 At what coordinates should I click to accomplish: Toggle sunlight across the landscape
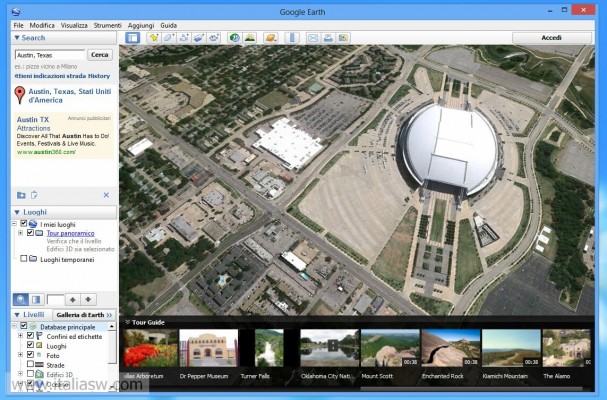(250, 38)
